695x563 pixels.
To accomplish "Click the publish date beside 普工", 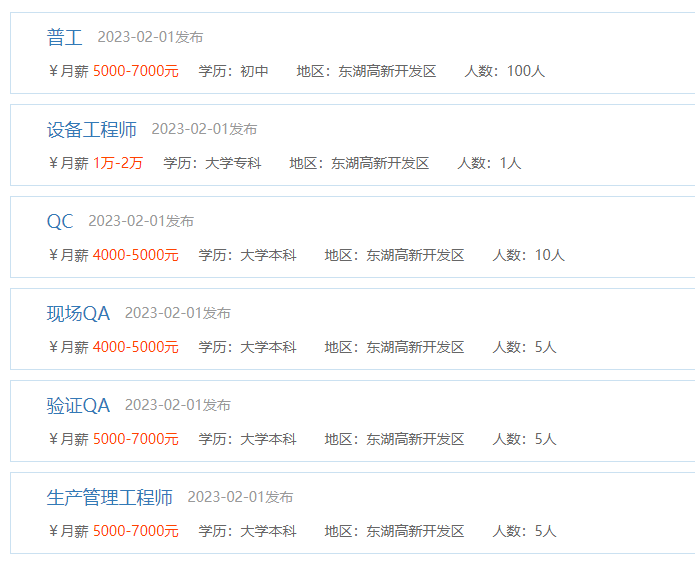I will coord(150,38).
